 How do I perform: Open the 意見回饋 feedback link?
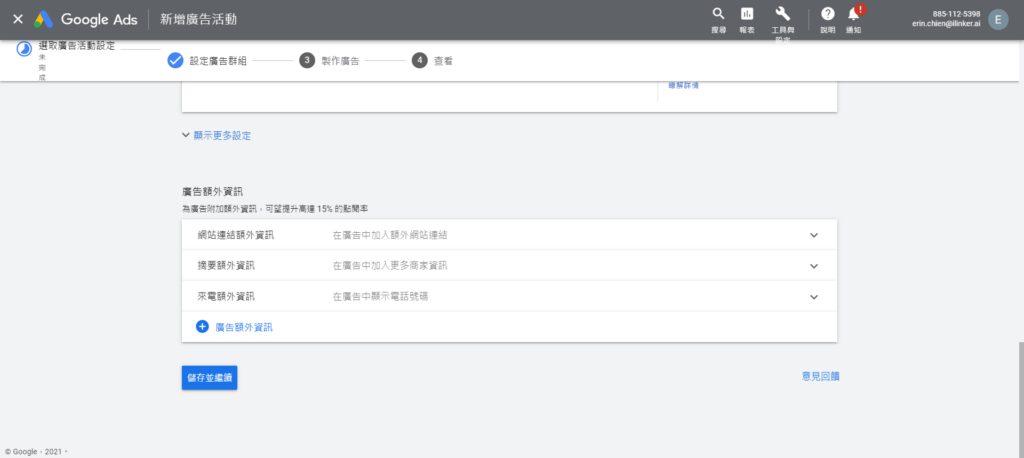(821, 376)
